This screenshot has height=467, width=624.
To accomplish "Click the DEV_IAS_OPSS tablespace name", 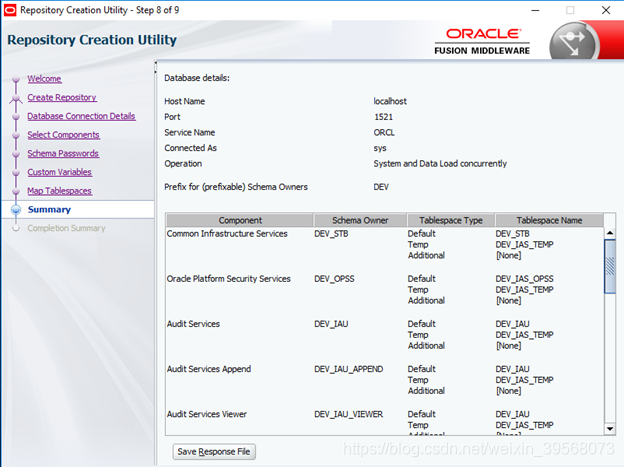I will [525, 279].
